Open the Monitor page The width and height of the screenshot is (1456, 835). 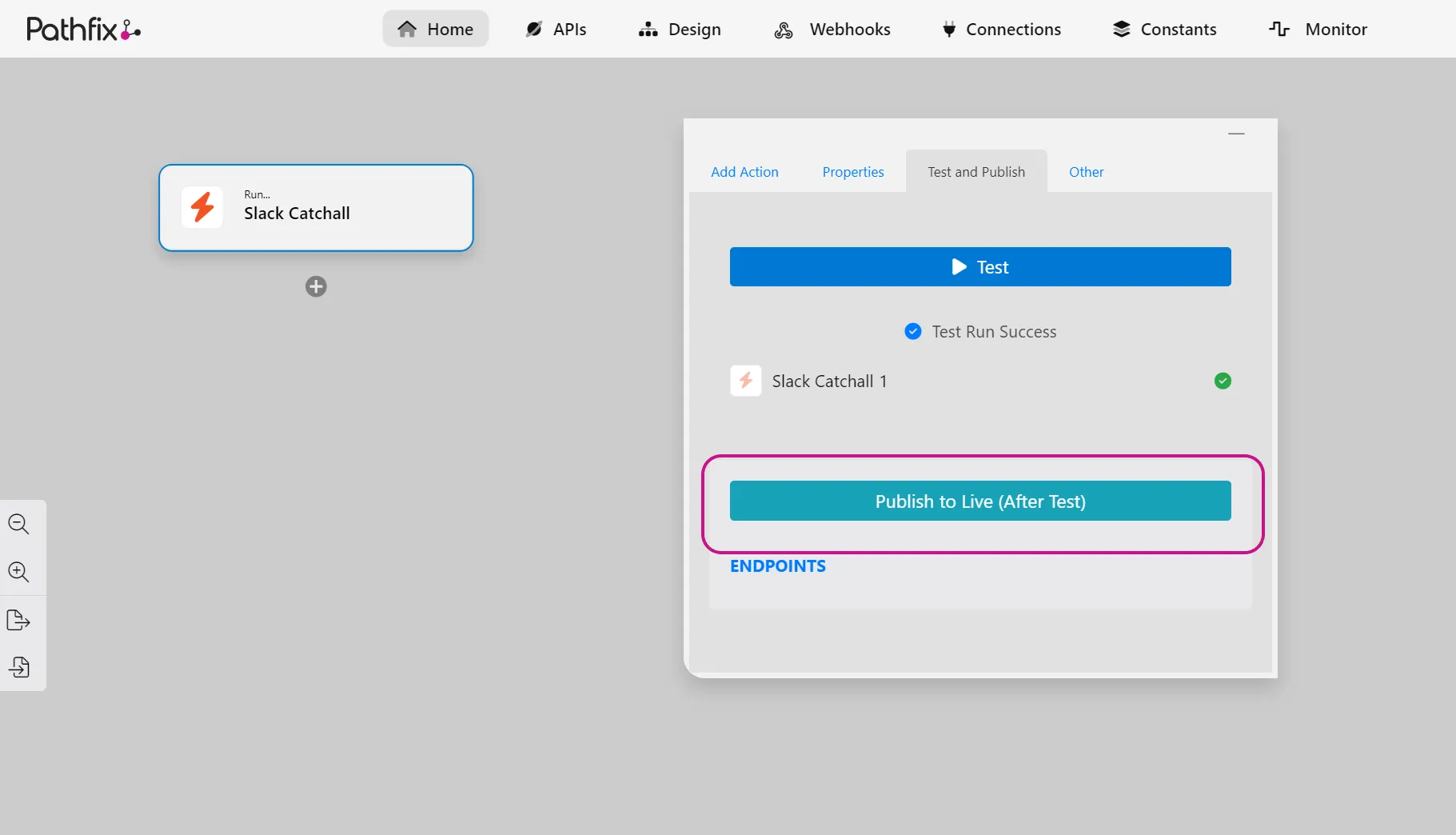tap(1318, 29)
